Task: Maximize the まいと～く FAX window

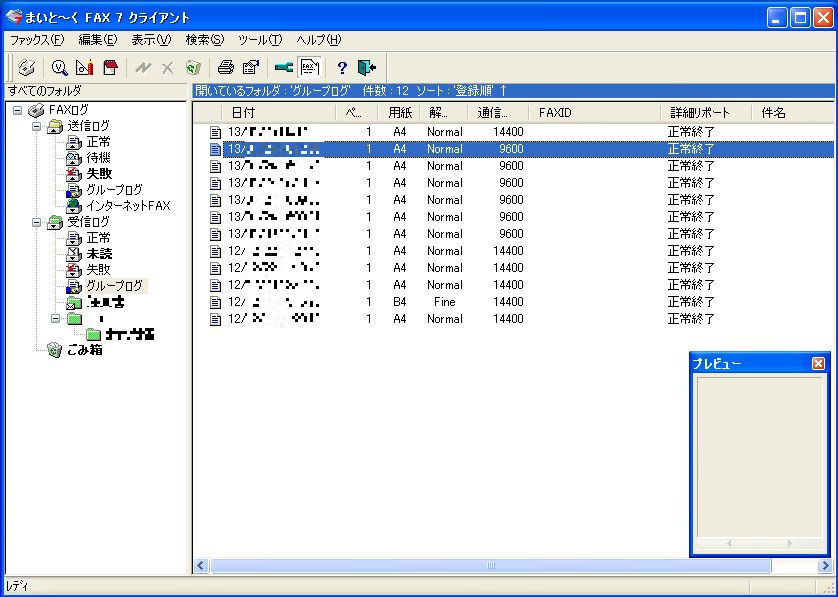Action: point(801,18)
